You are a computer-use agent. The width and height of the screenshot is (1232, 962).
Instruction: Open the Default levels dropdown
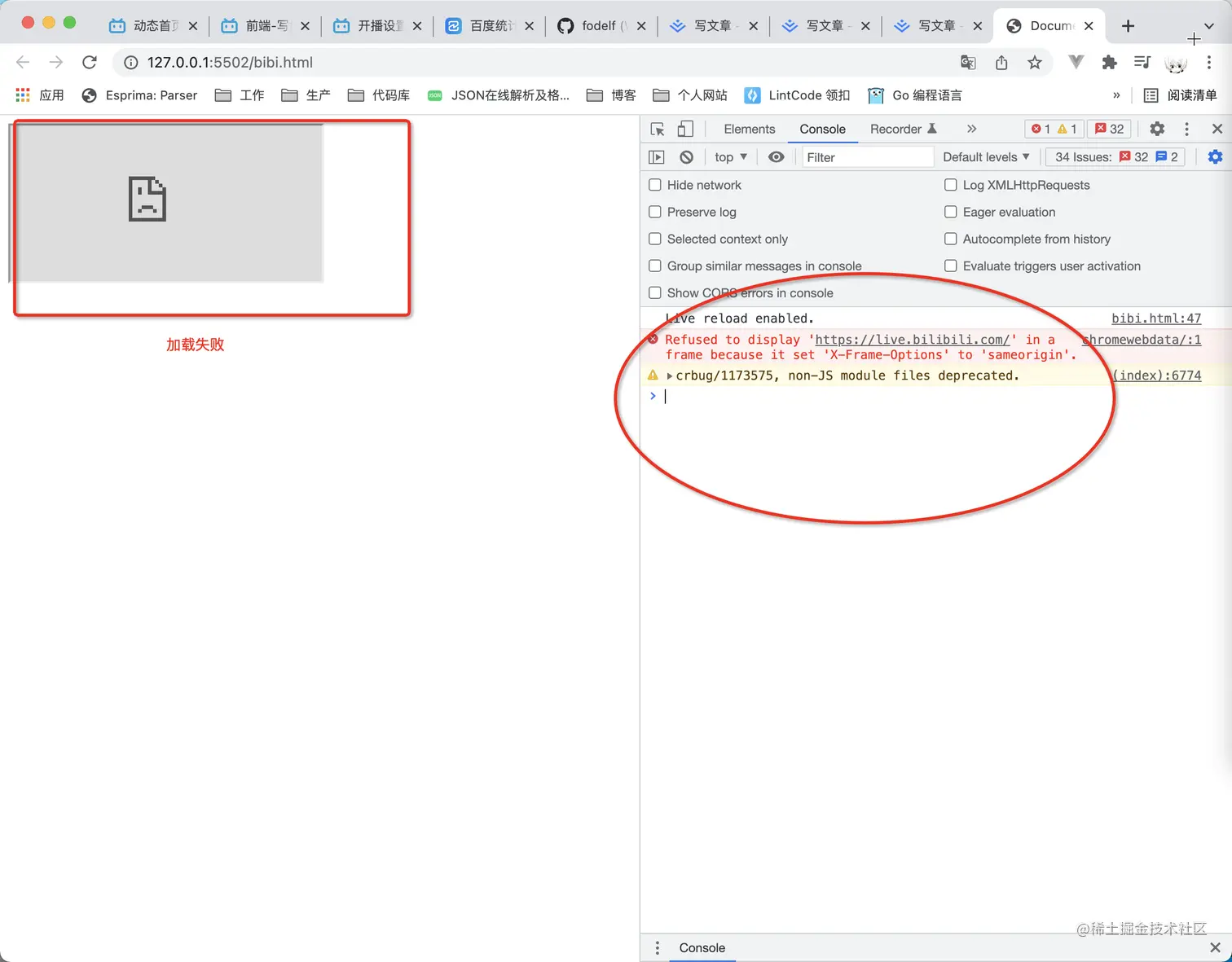(x=986, y=157)
